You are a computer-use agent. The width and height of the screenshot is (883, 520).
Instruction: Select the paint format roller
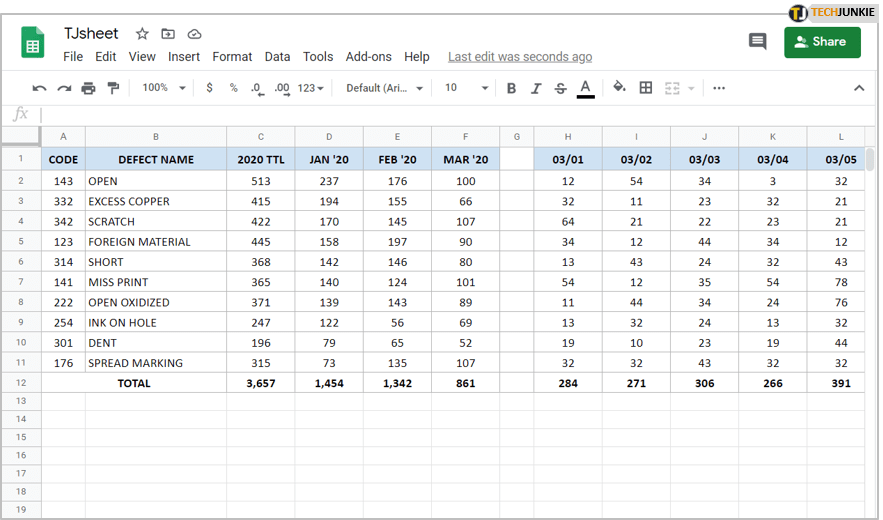coord(113,88)
